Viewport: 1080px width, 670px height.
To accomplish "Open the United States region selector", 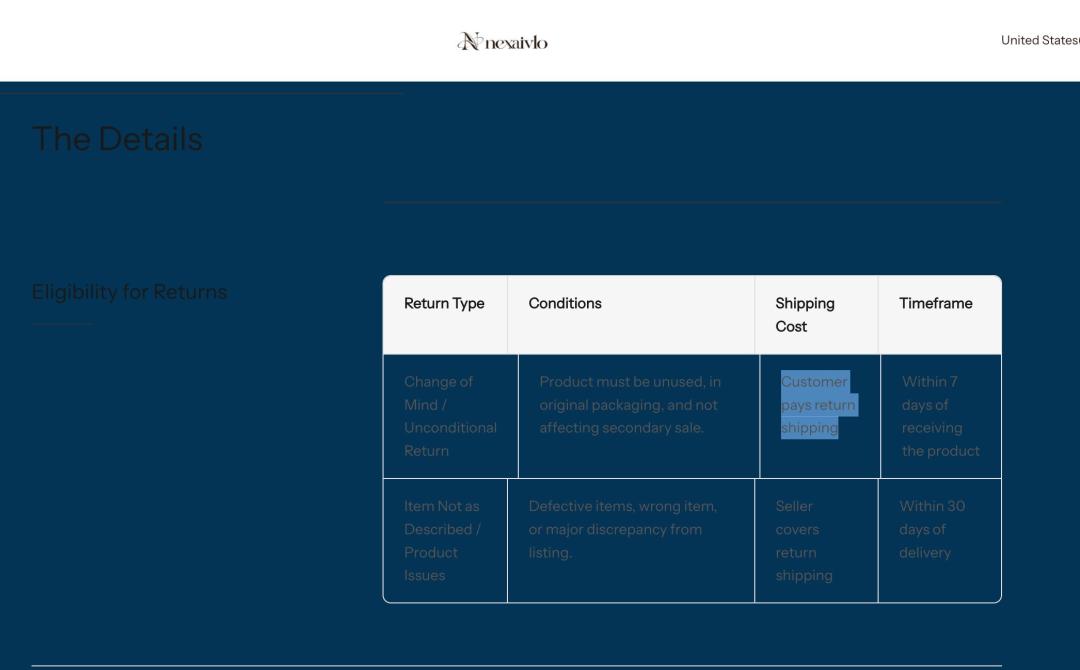I will click(x=1040, y=41).
